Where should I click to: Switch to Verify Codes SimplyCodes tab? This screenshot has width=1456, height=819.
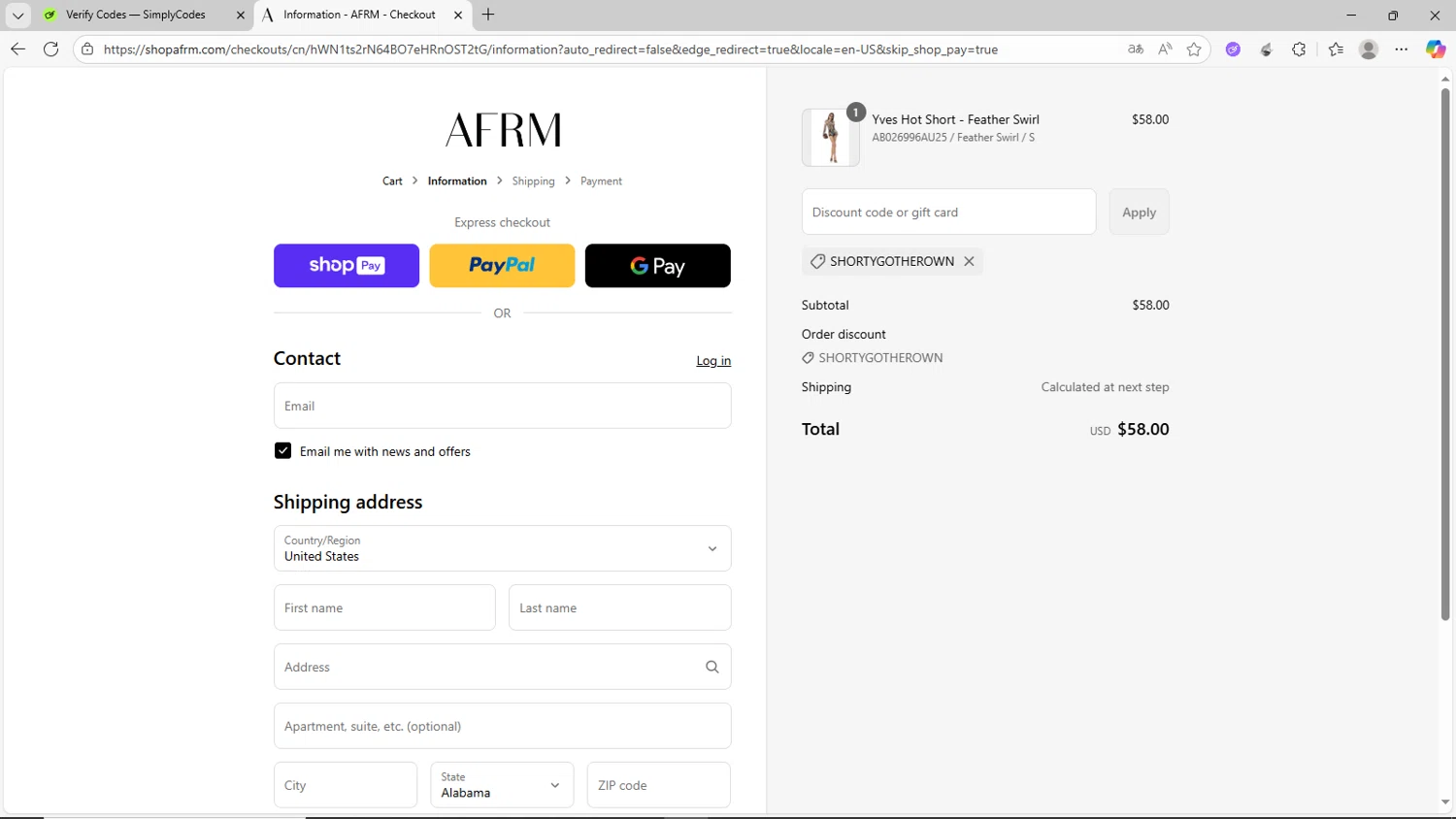[x=135, y=15]
